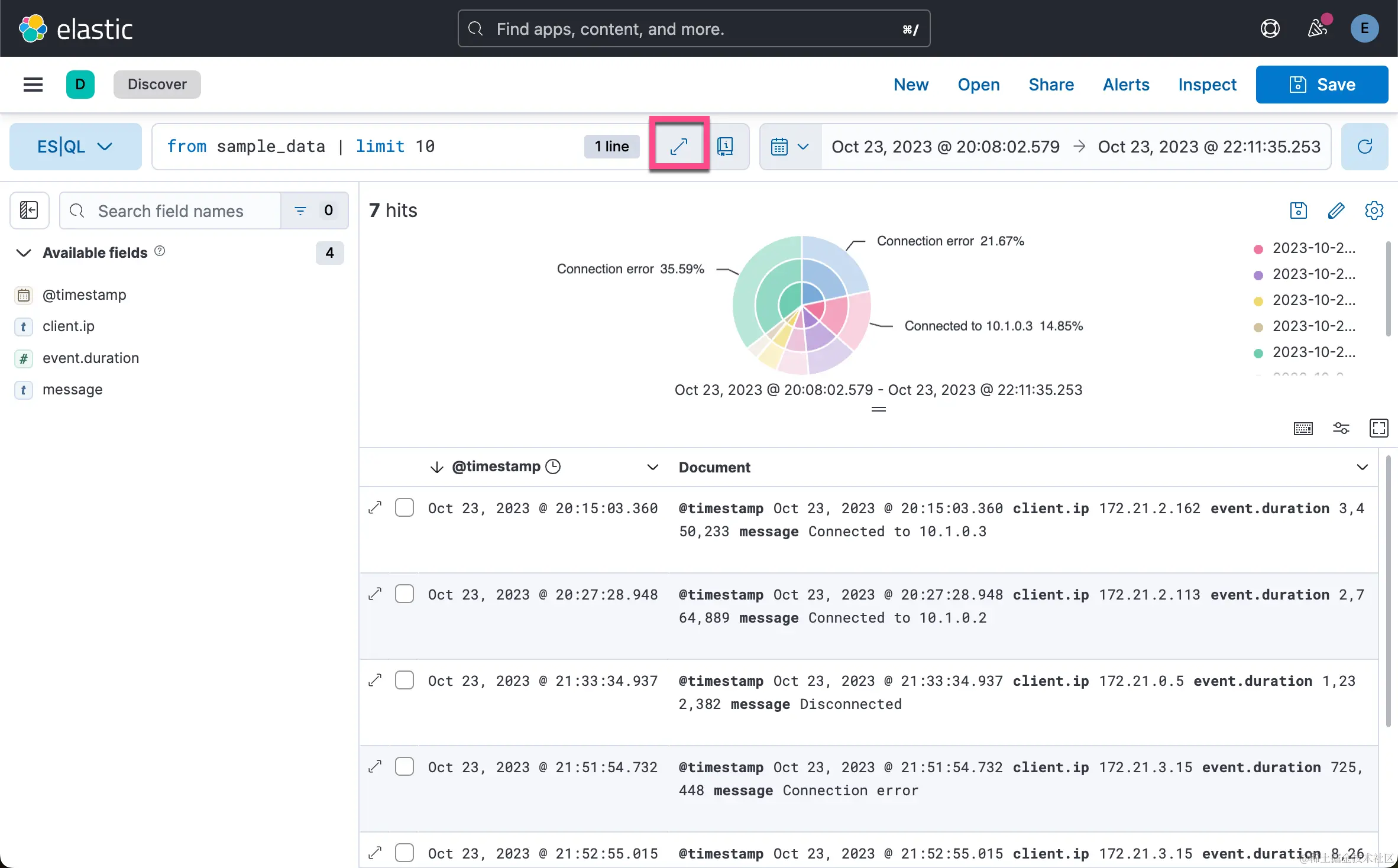Click the blue Save button
The height and width of the screenshot is (868, 1398).
(1322, 85)
